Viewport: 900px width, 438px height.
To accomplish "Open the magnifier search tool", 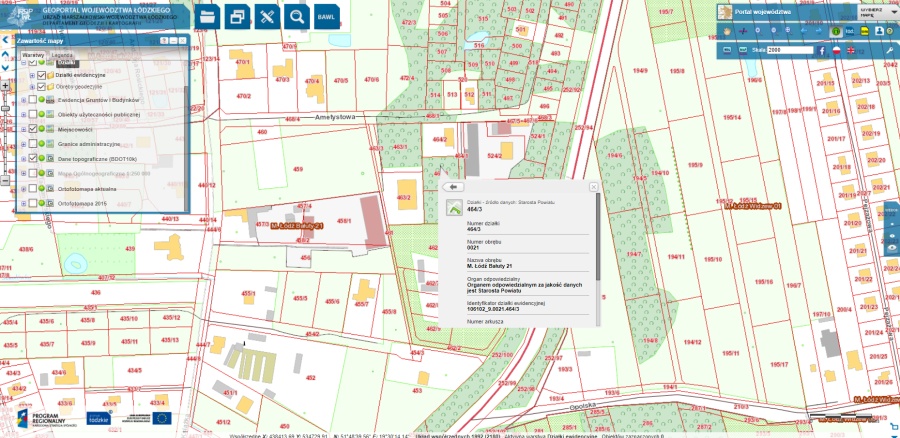I will (x=297, y=17).
